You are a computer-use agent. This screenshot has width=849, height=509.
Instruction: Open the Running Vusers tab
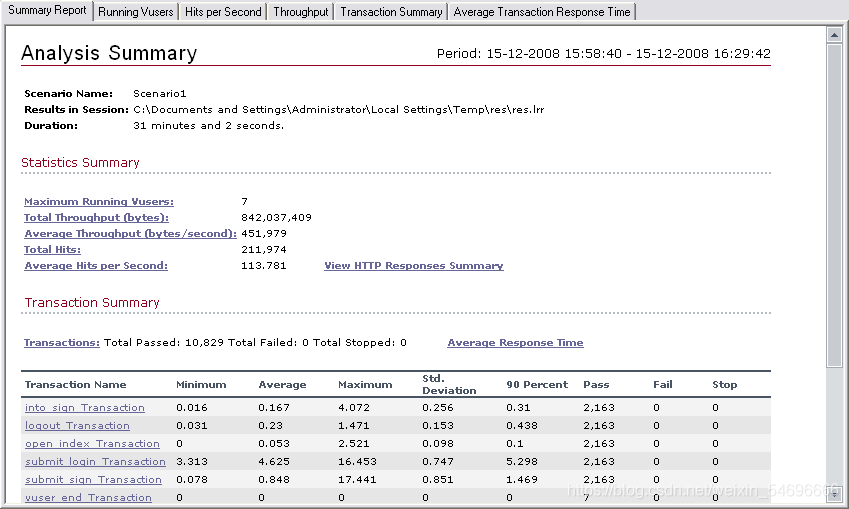click(136, 12)
